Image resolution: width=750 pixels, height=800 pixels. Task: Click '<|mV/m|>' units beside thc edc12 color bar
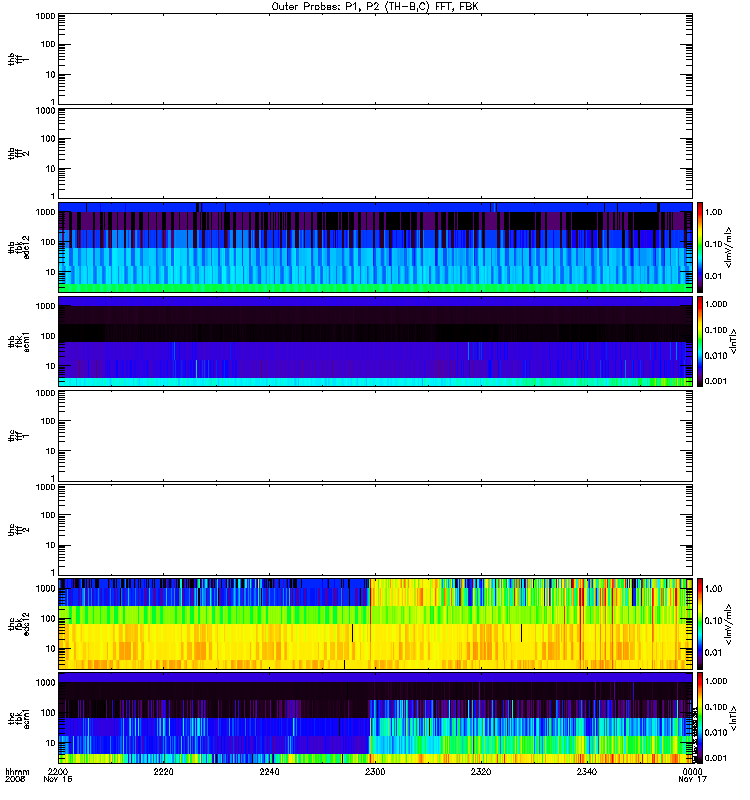pyautogui.click(x=729, y=624)
